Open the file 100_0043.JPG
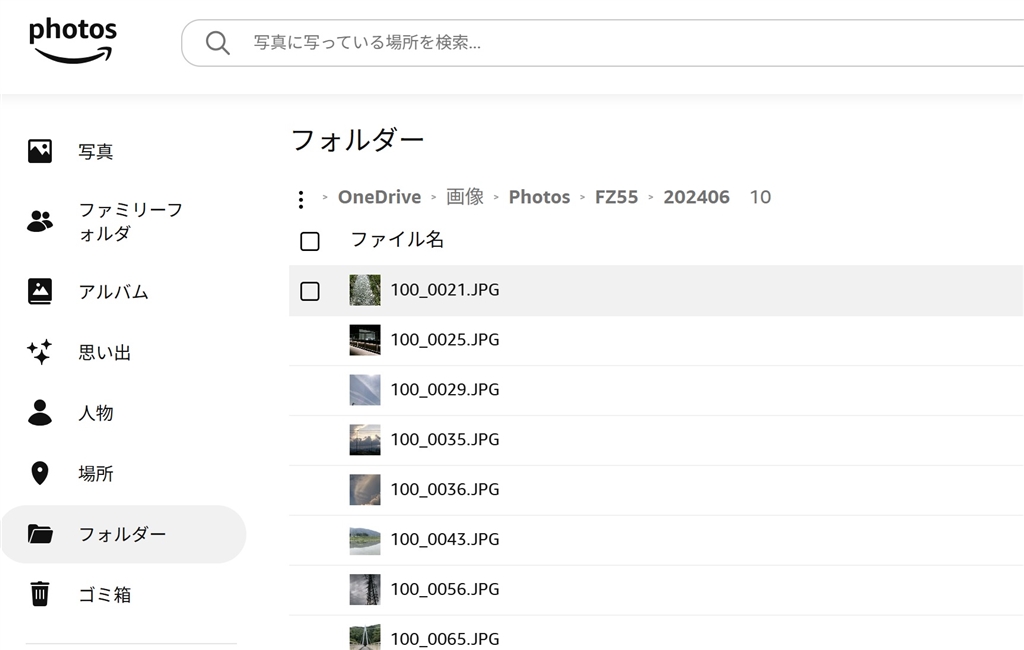1024x650 pixels. [444, 539]
